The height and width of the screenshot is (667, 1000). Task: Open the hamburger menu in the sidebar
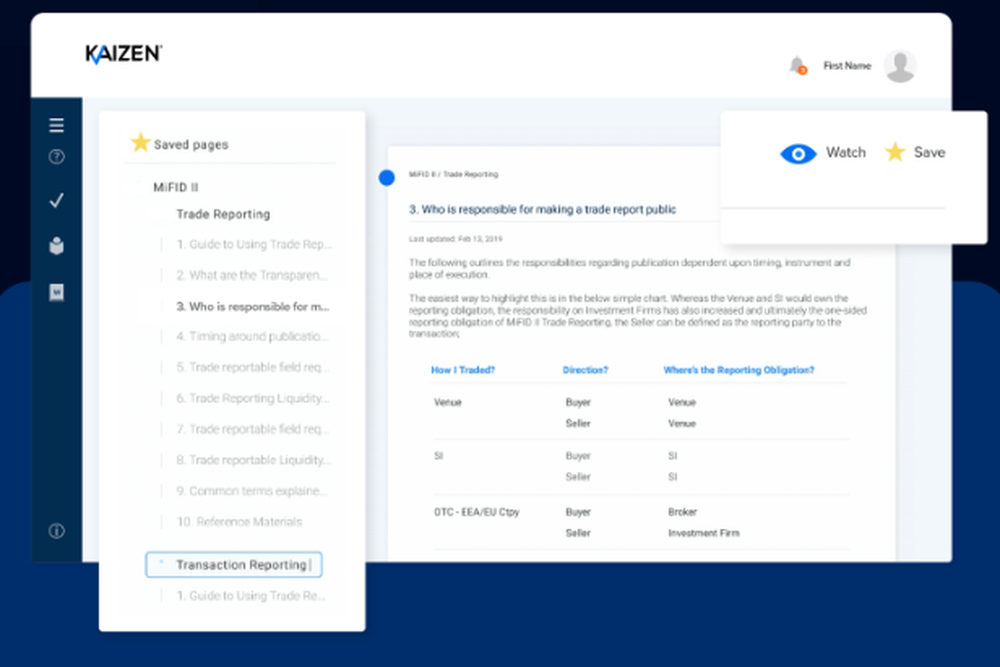coord(56,125)
